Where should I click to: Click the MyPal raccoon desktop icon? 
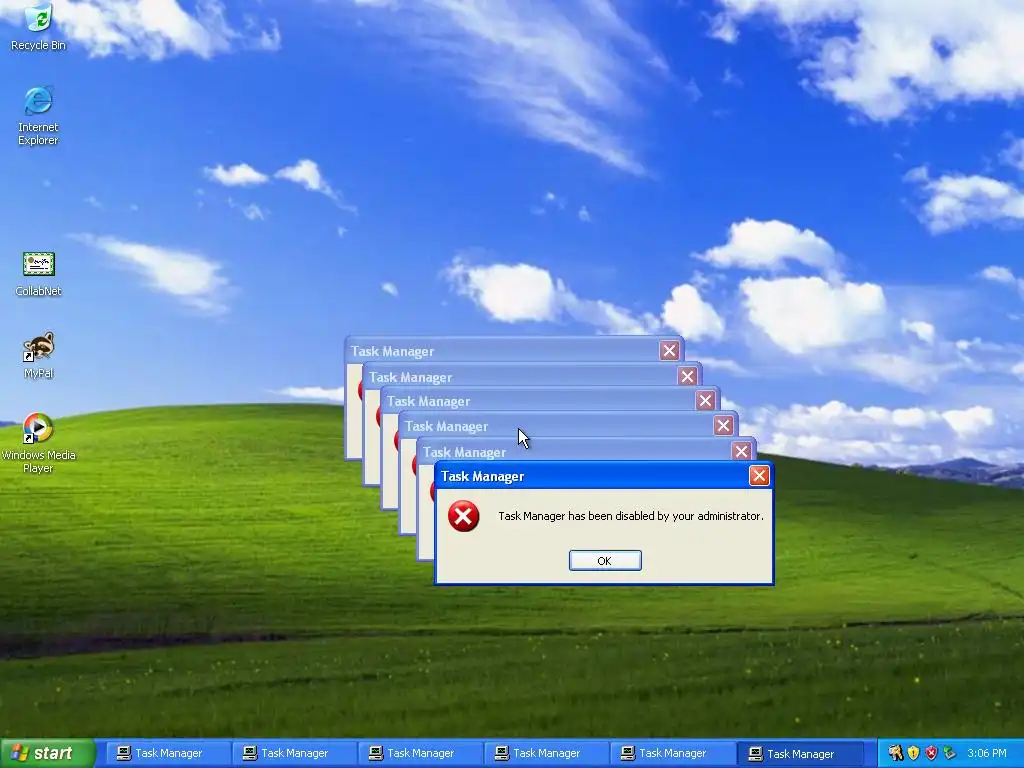[x=38, y=356]
